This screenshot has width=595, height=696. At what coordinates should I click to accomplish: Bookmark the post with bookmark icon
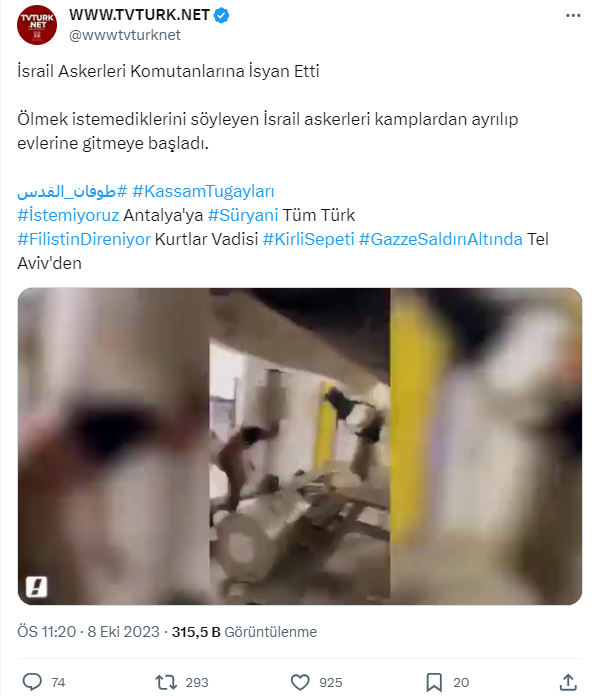434,682
